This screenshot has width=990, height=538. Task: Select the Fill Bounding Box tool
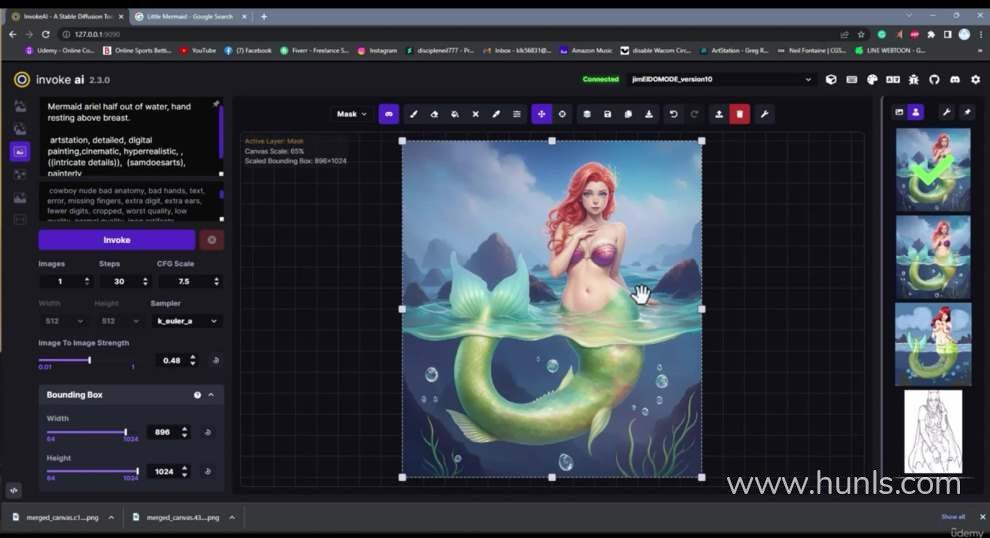455,114
